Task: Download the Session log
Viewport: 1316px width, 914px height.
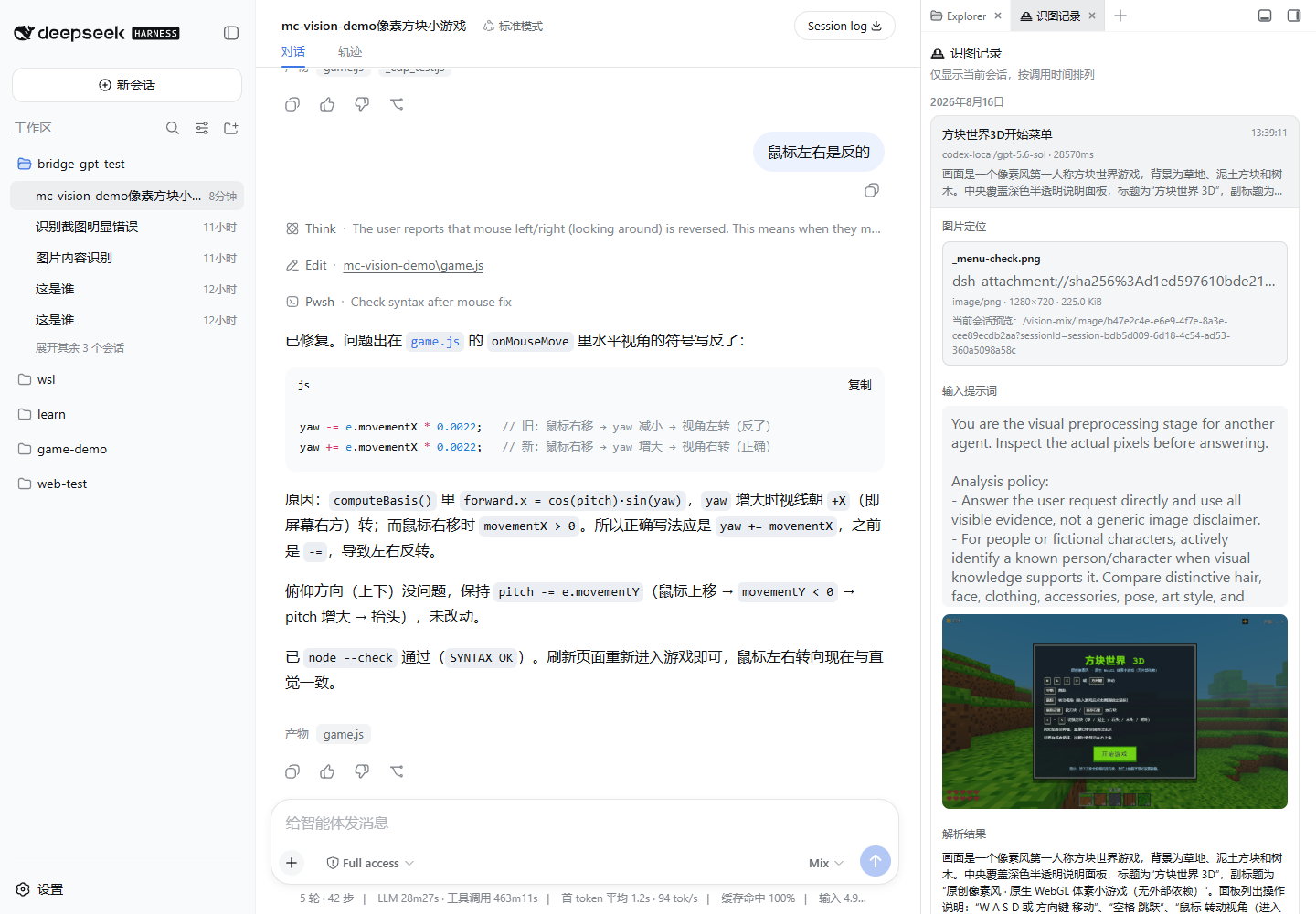Action: 844,26
